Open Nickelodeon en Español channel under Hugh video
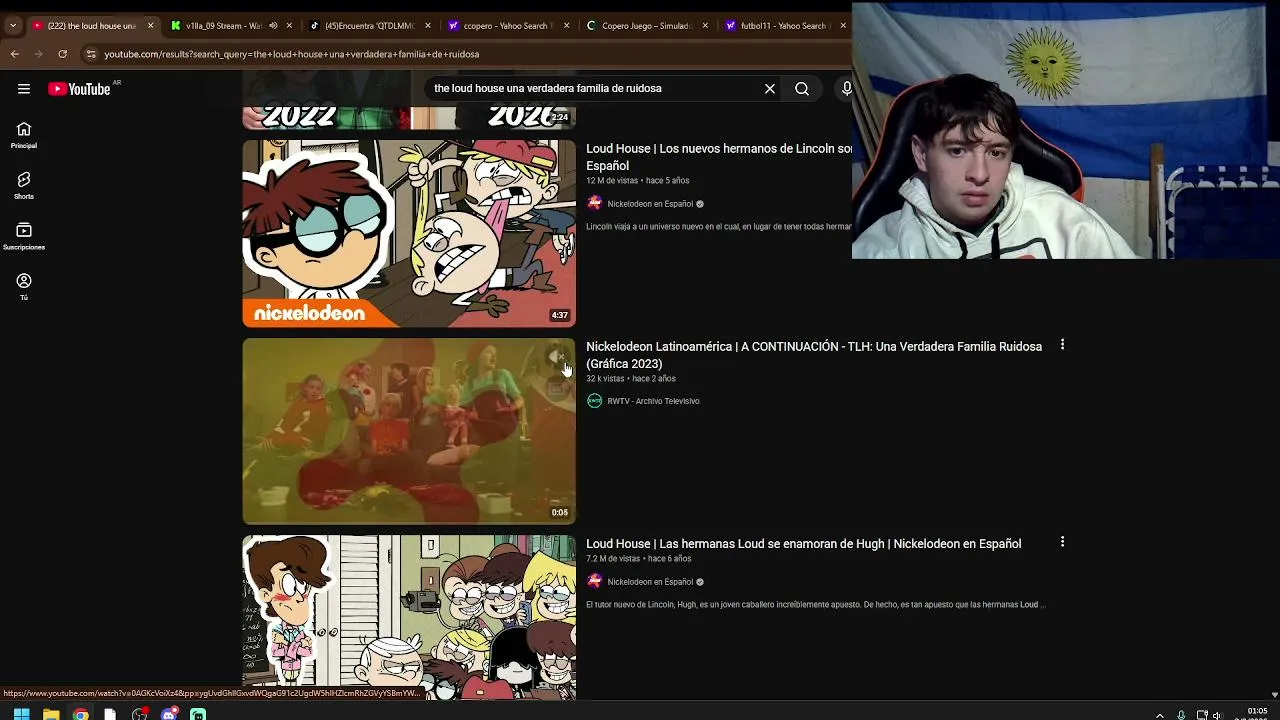 coord(650,582)
